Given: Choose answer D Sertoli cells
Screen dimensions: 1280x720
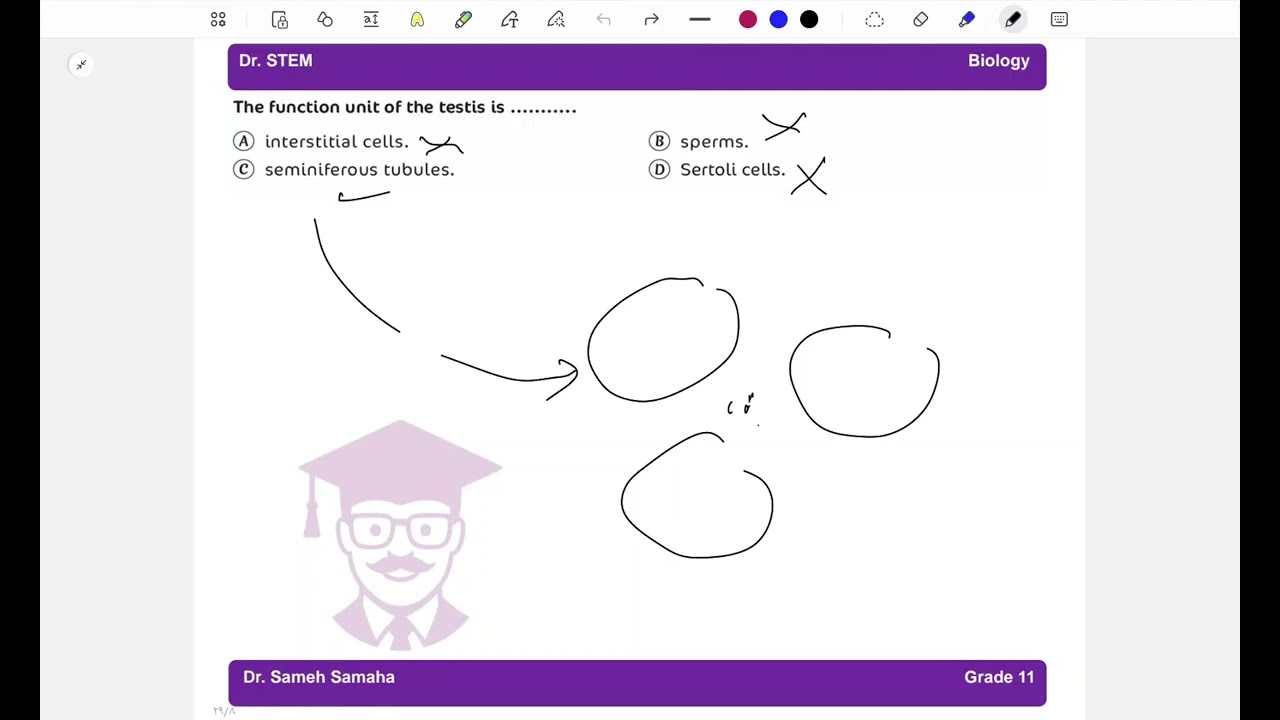Looking at the screenshot, I should pos(717,169).
